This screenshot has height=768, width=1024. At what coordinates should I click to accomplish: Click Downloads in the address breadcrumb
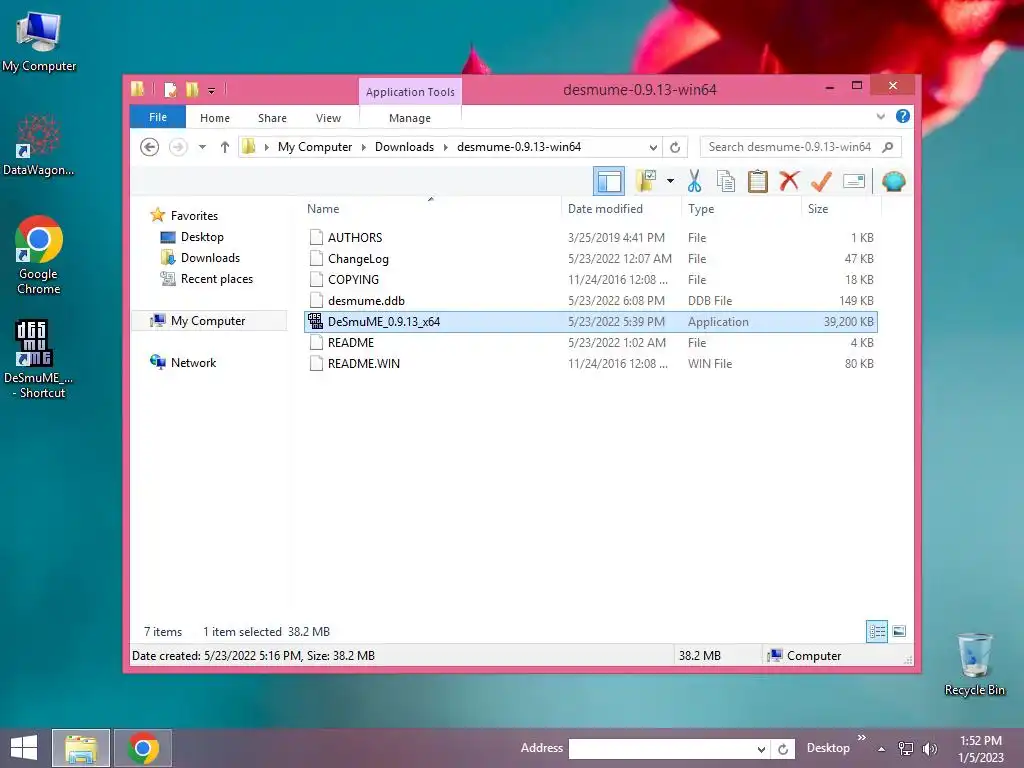(x=404, y=147)
